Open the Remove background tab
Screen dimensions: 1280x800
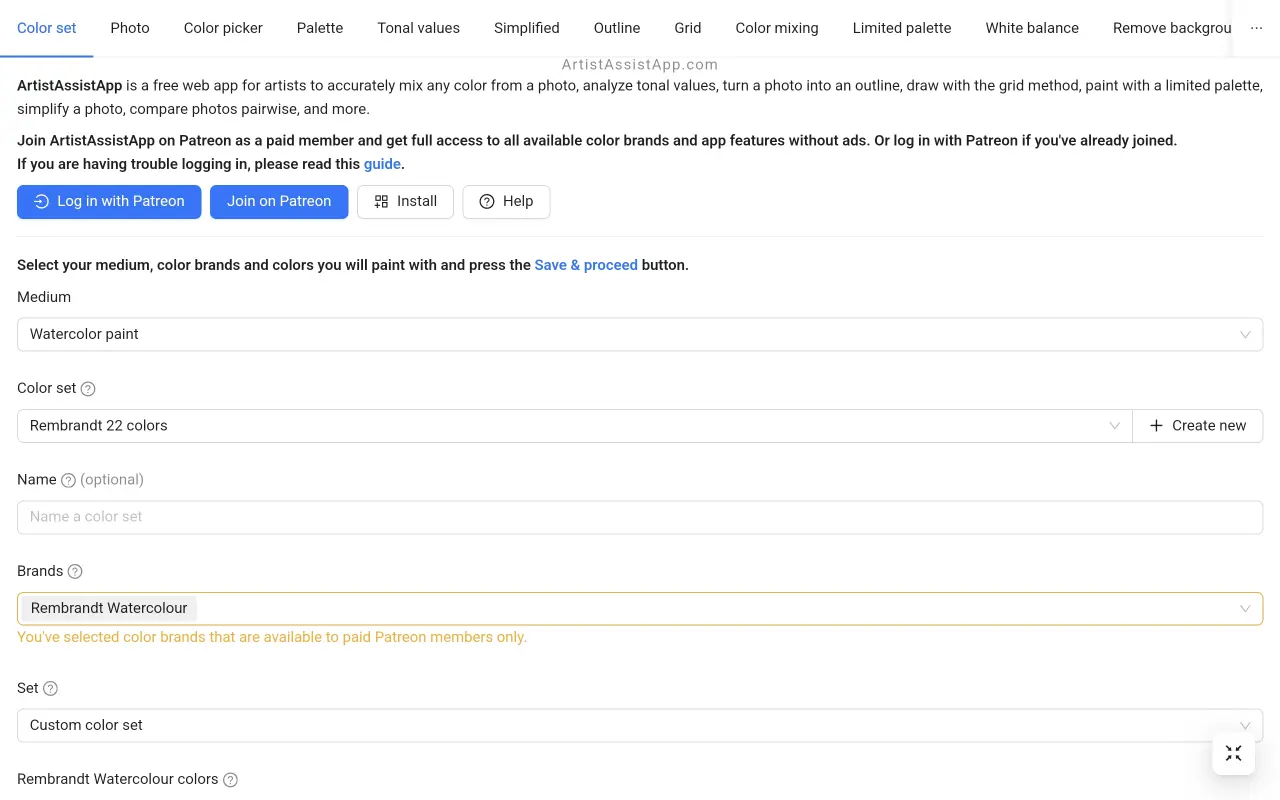(1172, 28)
